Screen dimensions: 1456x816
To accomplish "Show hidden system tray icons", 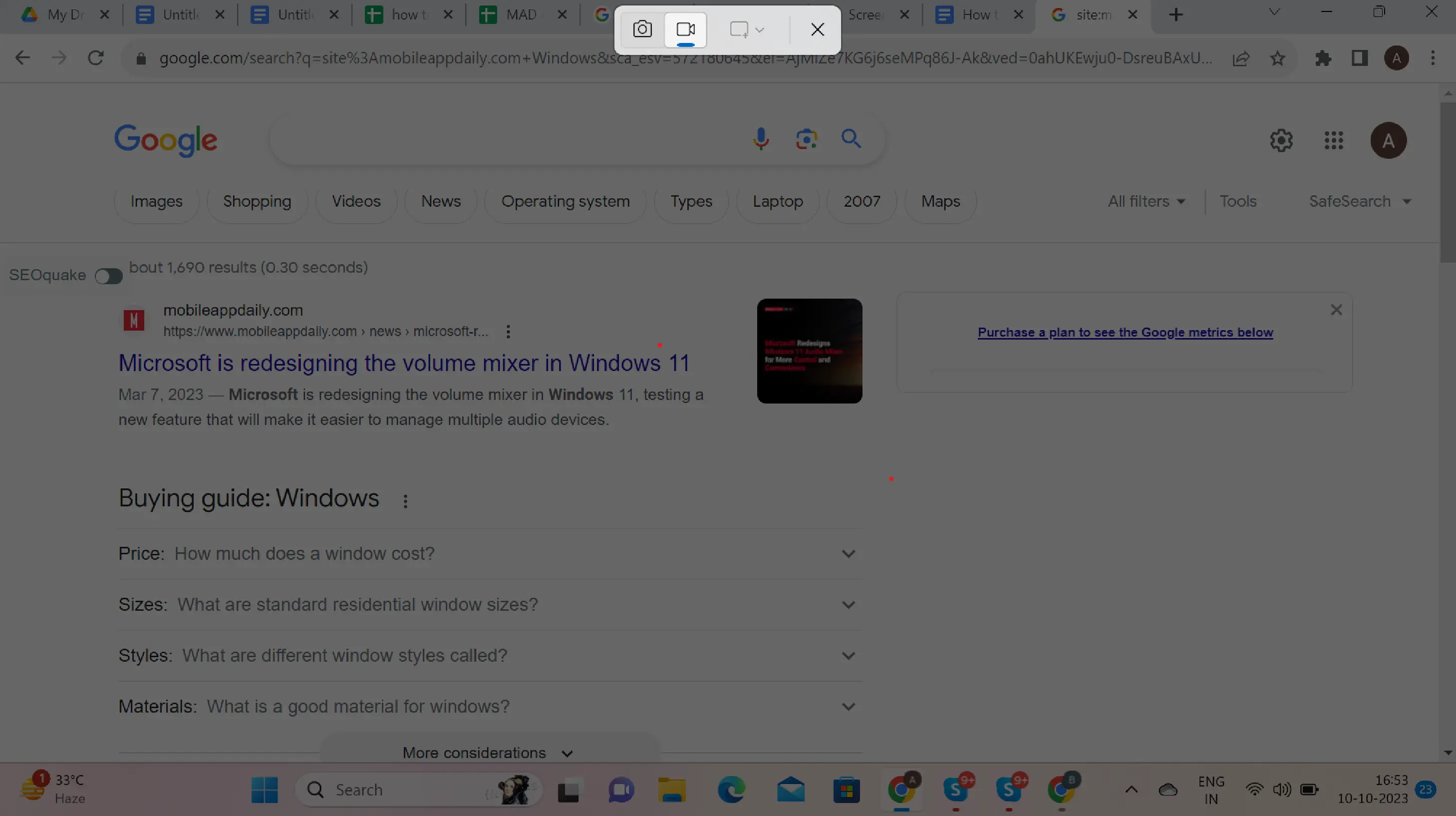I will click(x=1131, y=790).
